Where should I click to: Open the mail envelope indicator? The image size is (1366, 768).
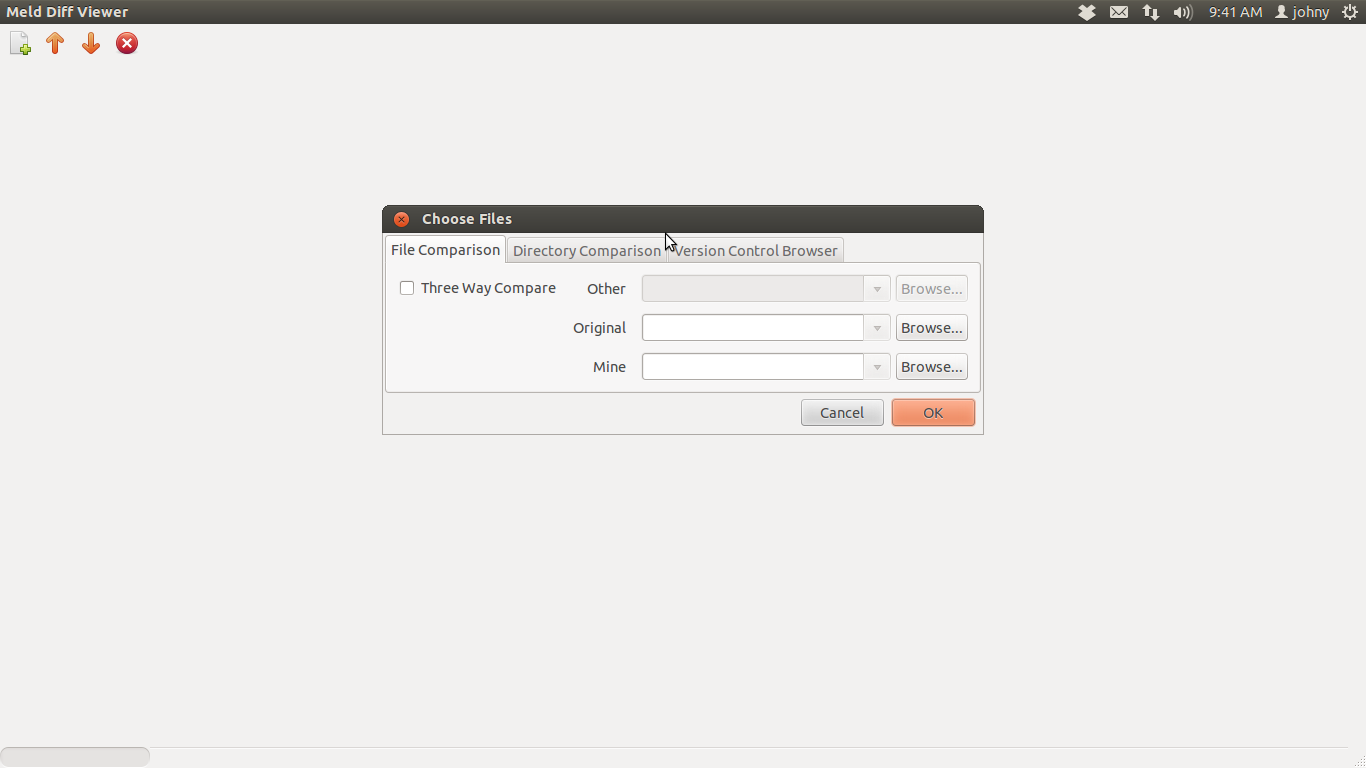tap(1119, 12)
